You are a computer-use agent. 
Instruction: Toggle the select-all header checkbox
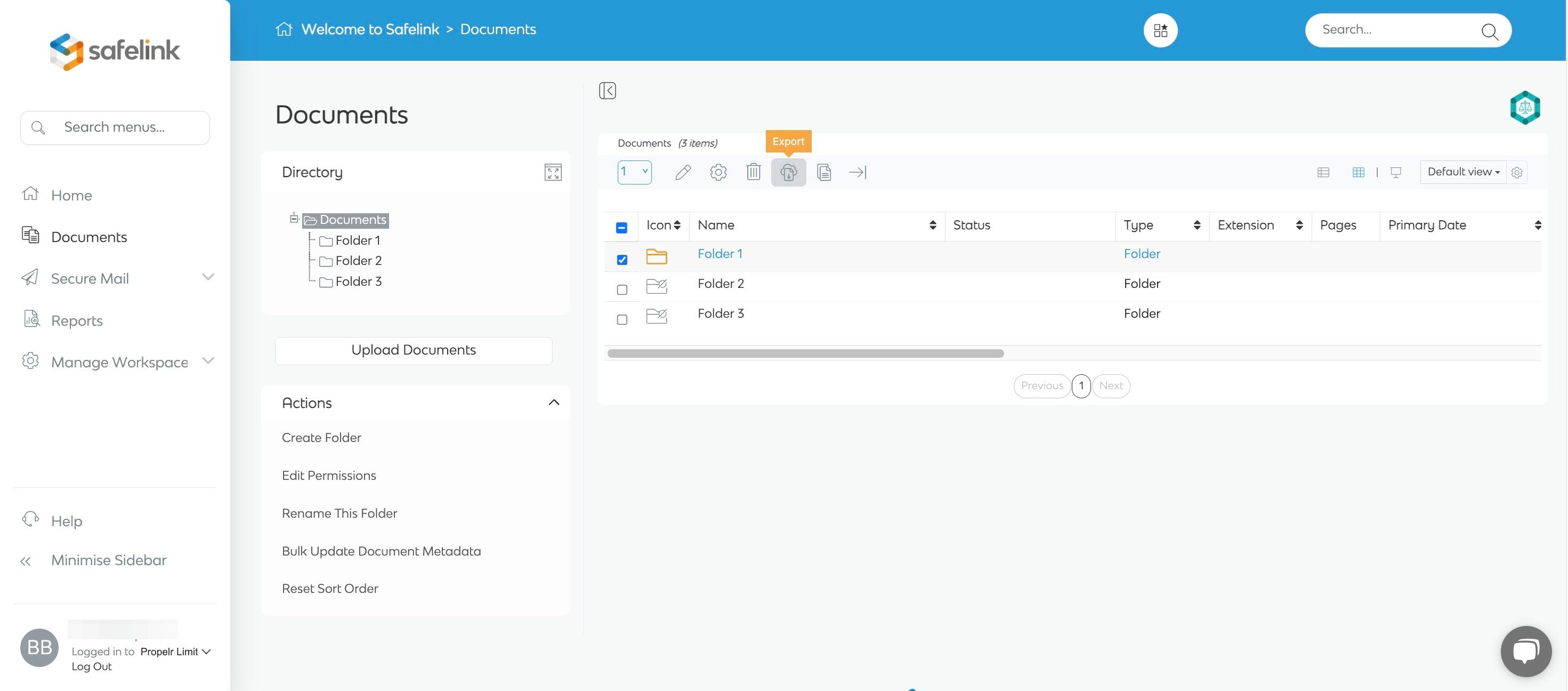point(621,228)
